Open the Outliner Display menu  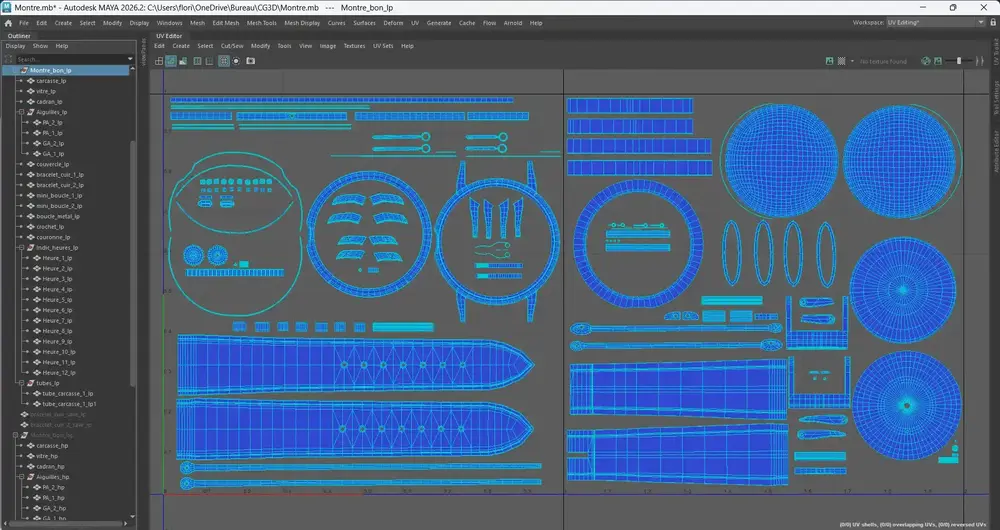coord(15,46)
